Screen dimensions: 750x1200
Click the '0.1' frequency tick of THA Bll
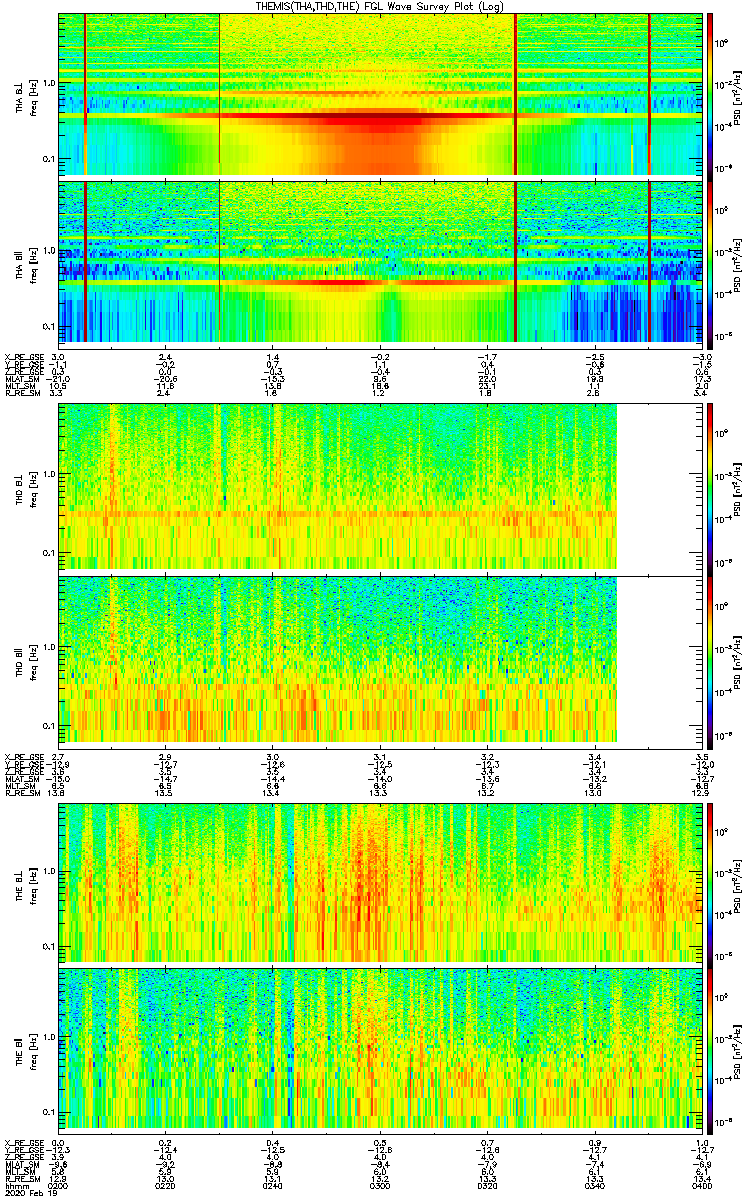coord(48,327)
